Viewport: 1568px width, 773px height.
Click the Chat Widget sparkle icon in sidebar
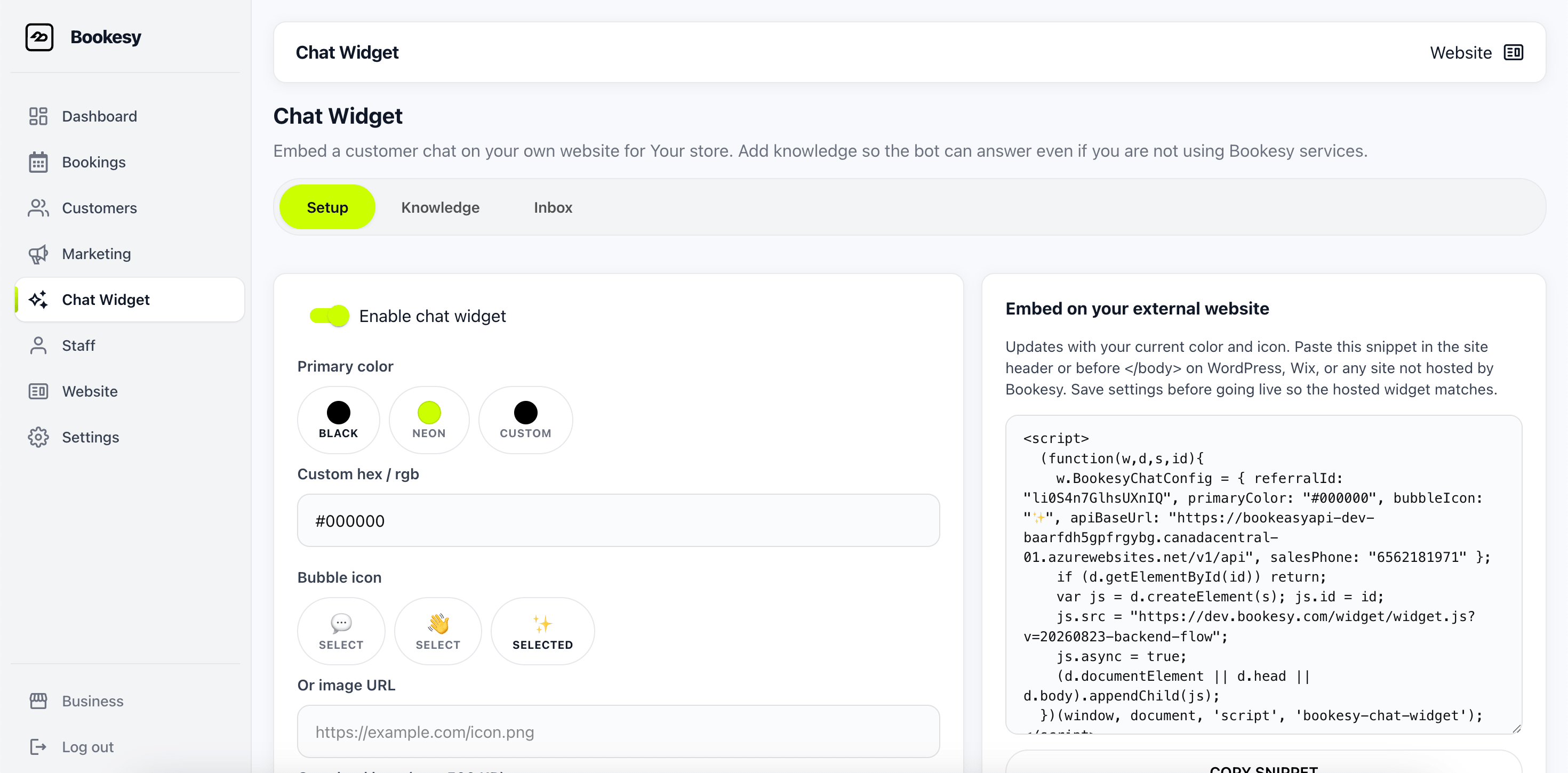[38, 300]
